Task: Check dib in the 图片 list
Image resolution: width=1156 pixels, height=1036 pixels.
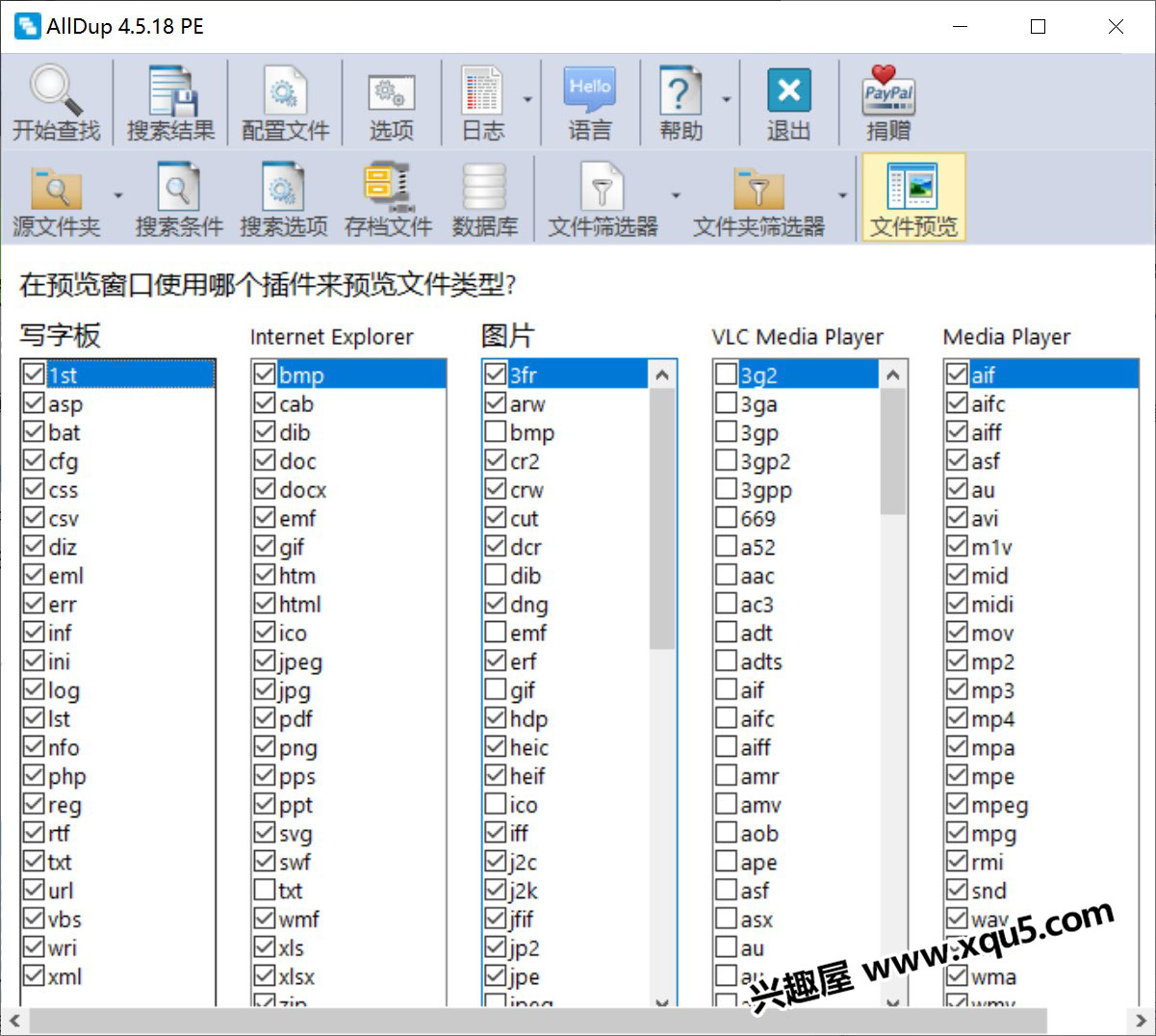Action: [496, 575]
